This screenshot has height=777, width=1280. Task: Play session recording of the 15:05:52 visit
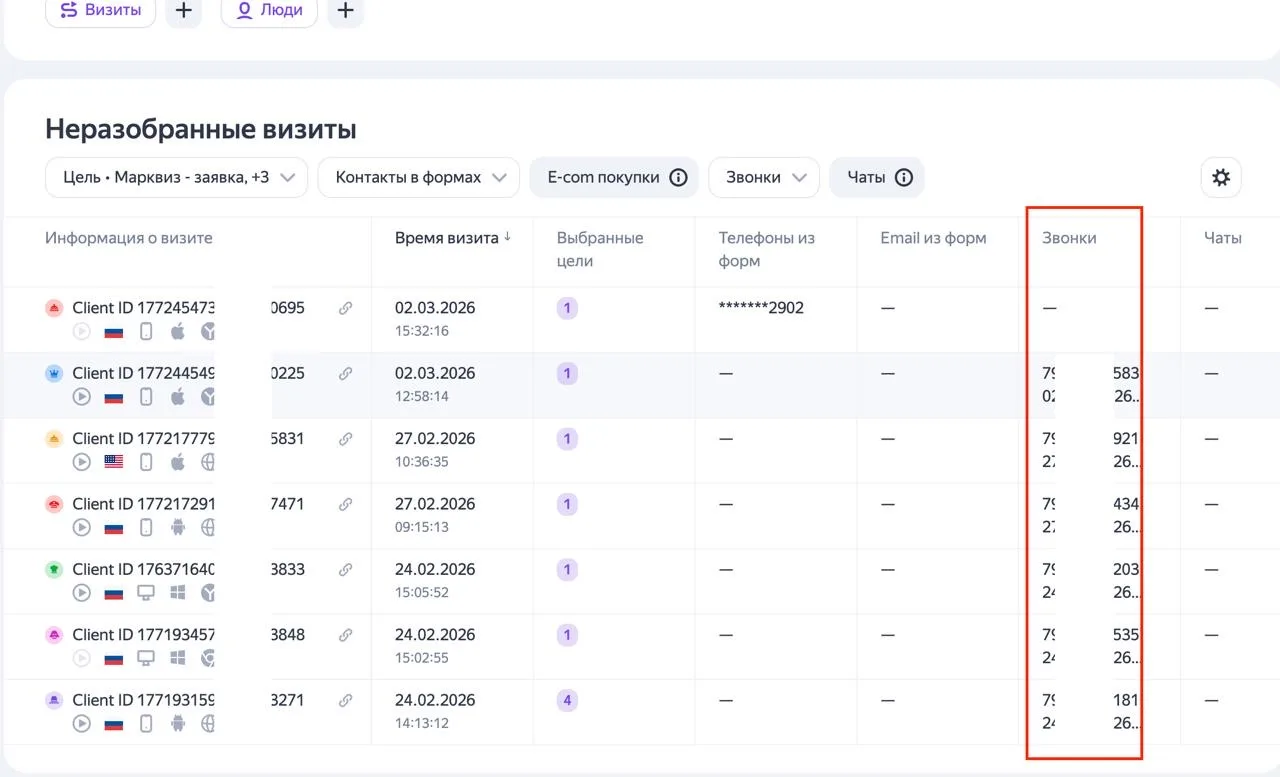click(82, 593)
